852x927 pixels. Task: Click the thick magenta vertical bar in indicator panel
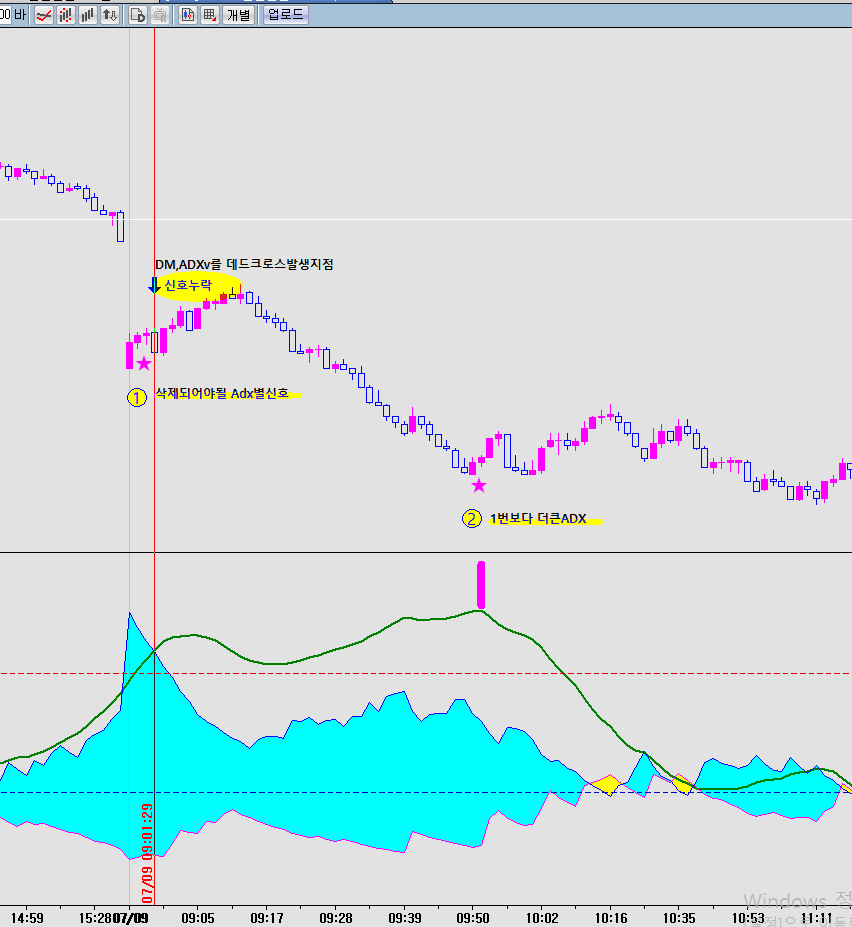coord(481,585)
